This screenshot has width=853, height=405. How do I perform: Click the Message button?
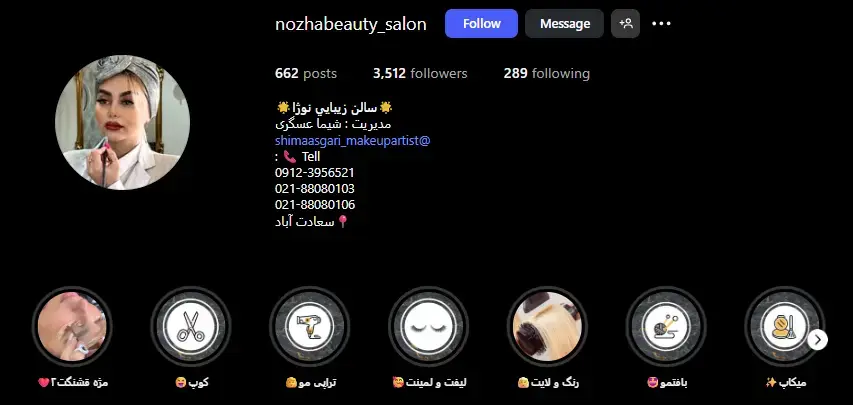point(565,23)
